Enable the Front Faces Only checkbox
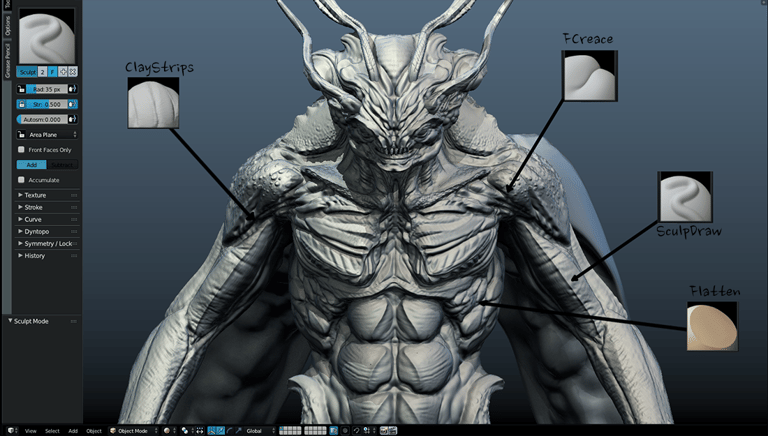This screenshot has width=768, height=436. point(21,149)
